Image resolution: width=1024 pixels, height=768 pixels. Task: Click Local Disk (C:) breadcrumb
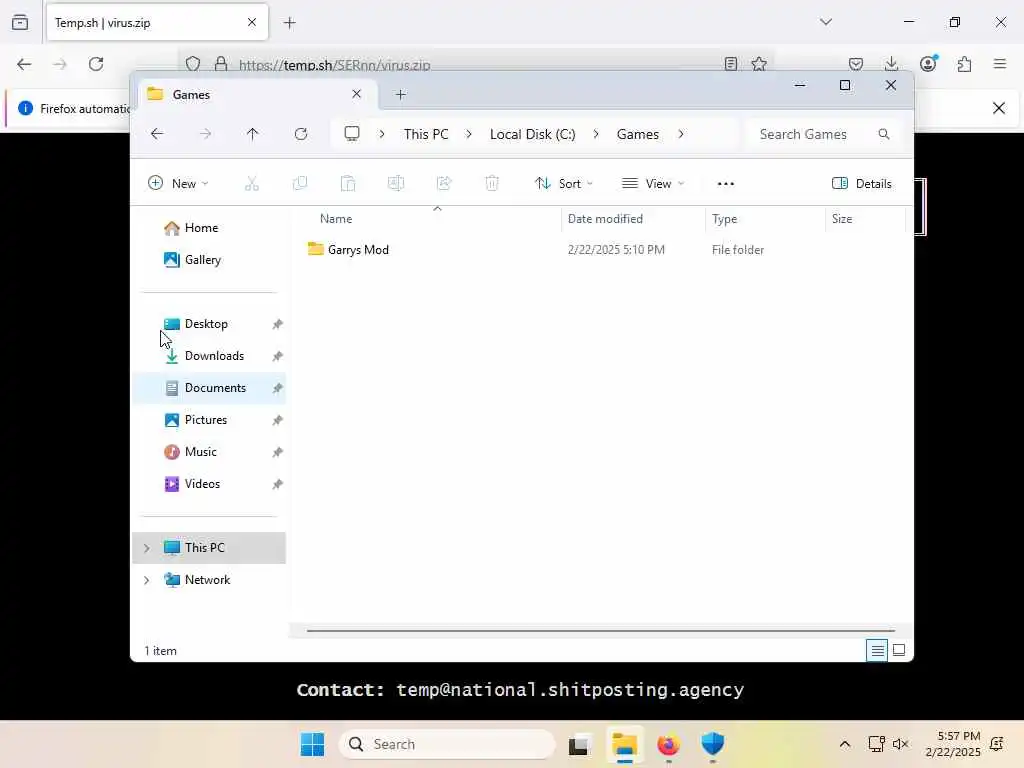(532, 134)
